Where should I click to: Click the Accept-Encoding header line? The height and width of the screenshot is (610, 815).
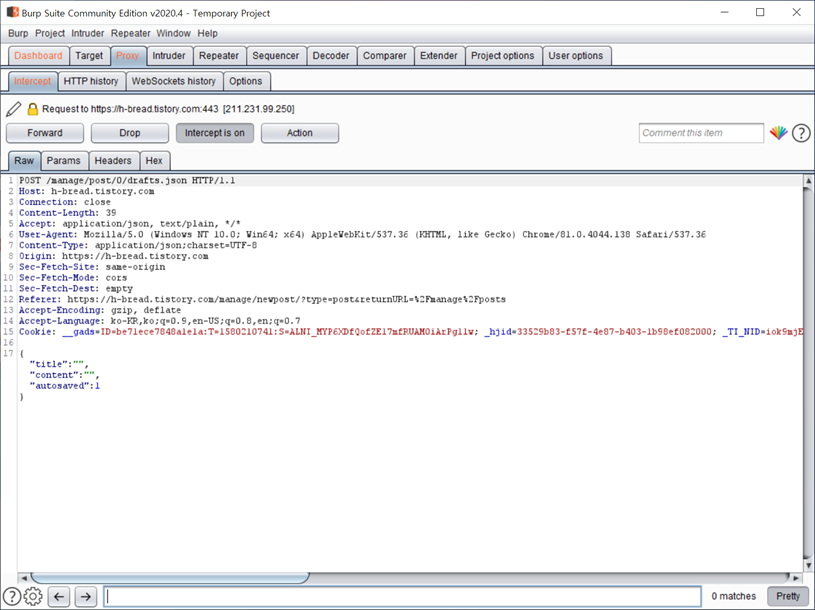click(x=100, y=310)
